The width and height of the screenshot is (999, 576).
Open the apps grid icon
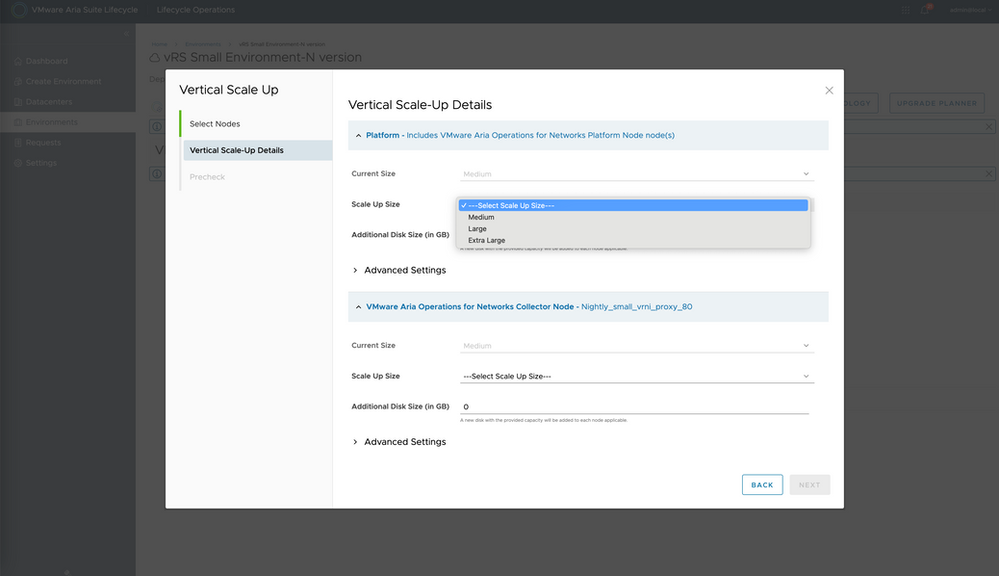tap(905, 10)
